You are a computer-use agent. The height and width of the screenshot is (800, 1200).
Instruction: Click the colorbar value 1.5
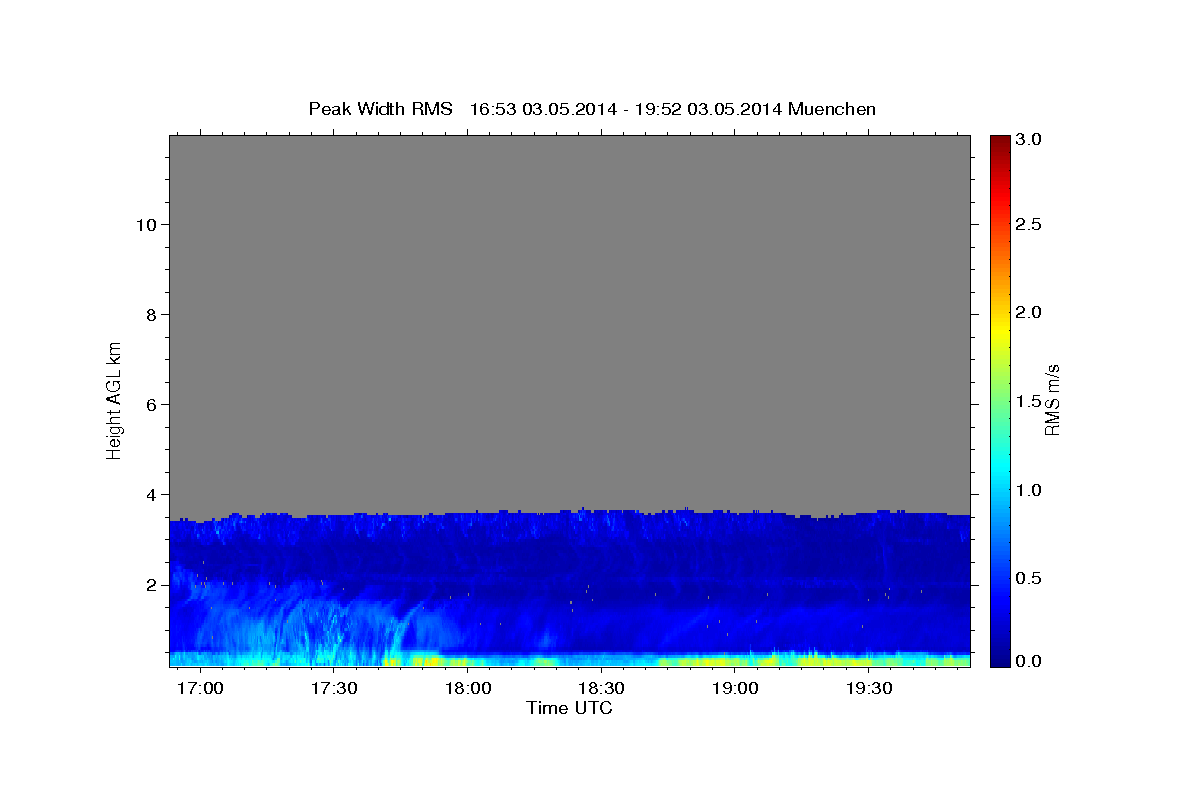[1030, 401]
